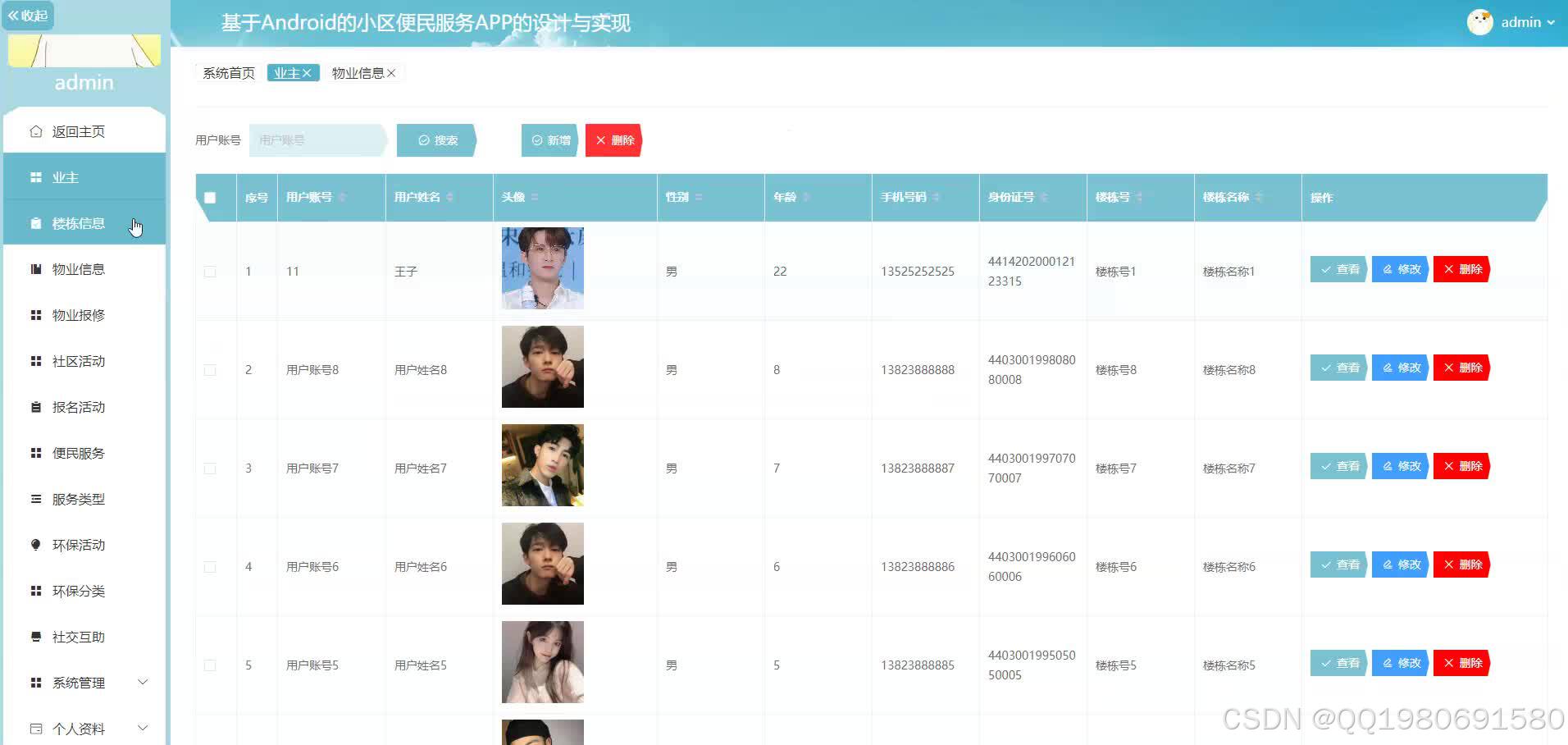1568x745 pixels.
Task: Click the grid icon beside 环保分类
Action: point(35,591)
